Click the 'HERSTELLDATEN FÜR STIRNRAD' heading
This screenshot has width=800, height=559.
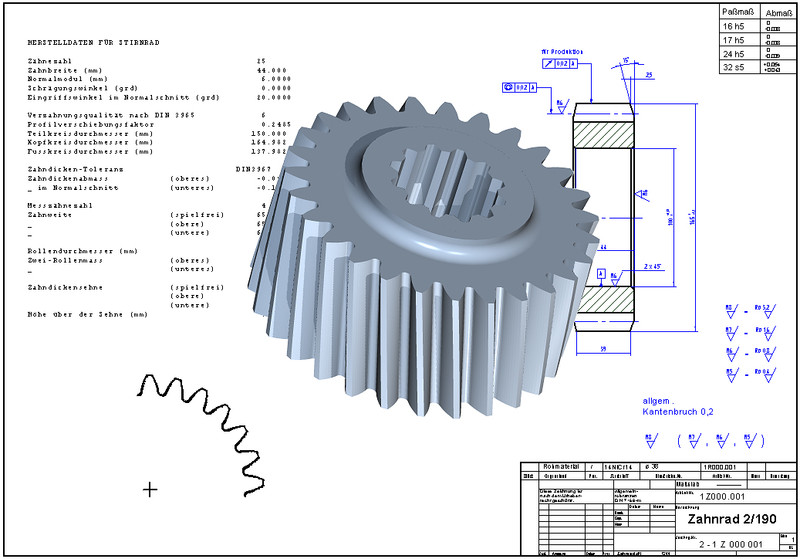(x=94, y=43)
